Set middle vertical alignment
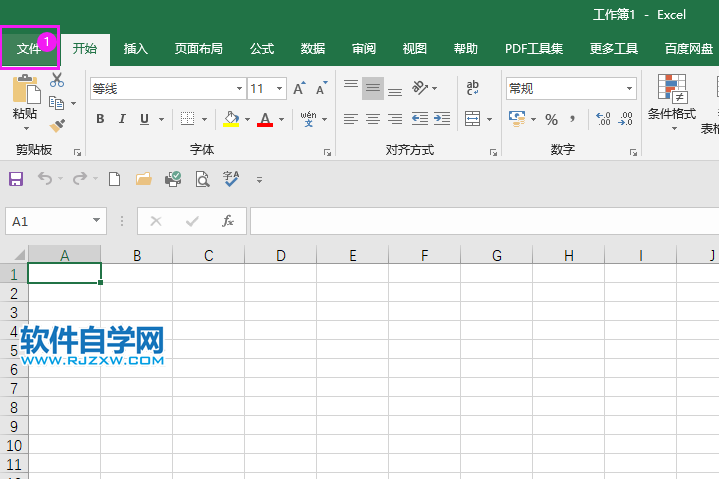This screenshot has height=479, width=719. coord(373,88)
